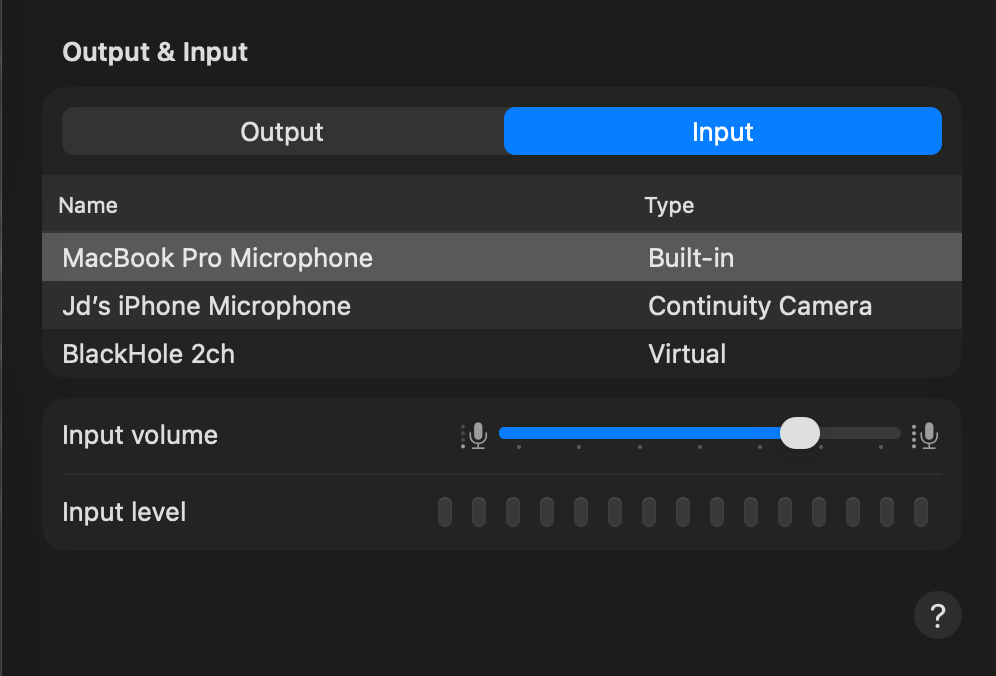This screenshot has width=996, height=676.
Task: Click the Built-in type label
Action: coord(689,257)
